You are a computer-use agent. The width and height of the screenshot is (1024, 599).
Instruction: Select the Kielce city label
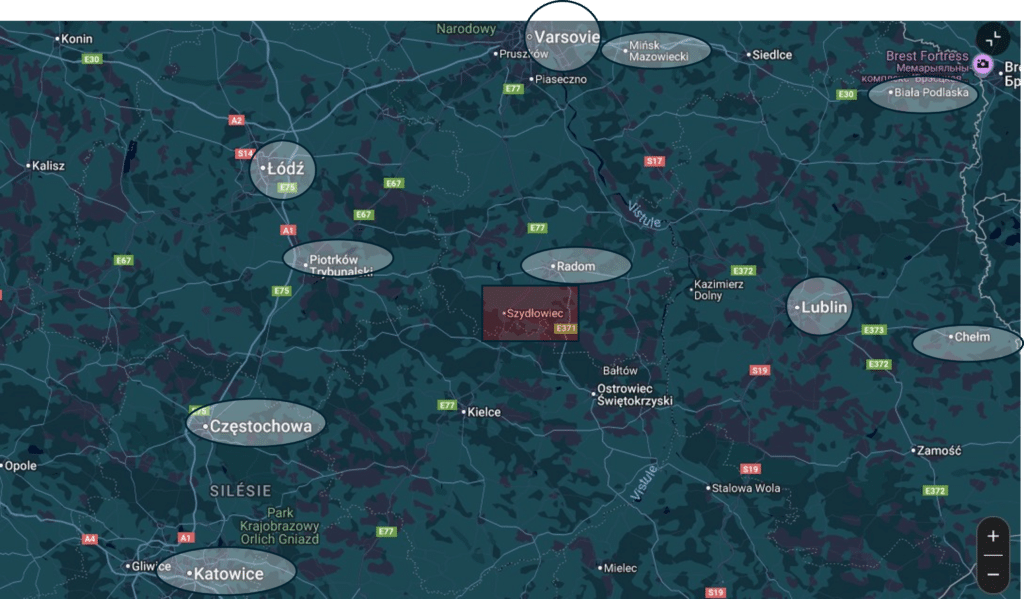pos(483,412)
